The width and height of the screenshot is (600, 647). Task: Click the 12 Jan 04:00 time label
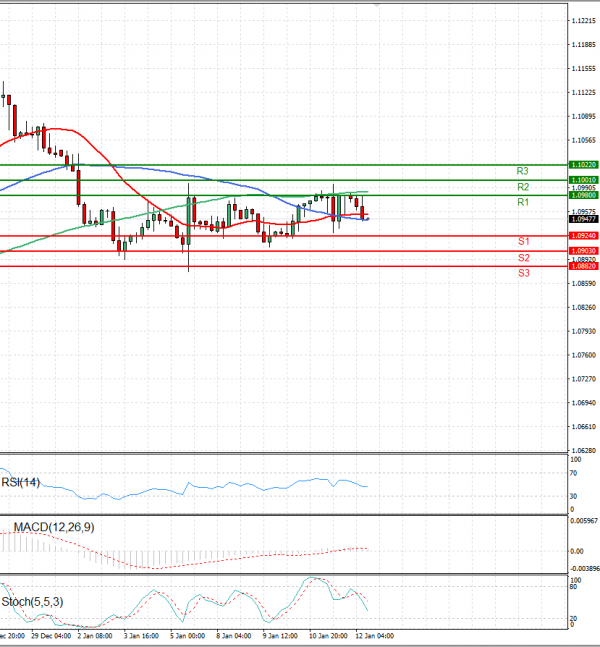(375, 636)
